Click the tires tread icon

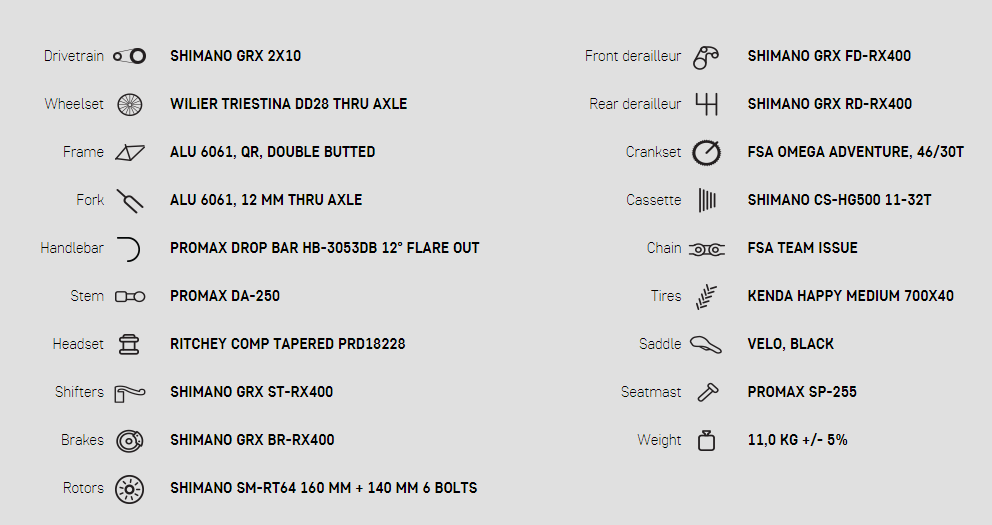[x=707, y=296]
